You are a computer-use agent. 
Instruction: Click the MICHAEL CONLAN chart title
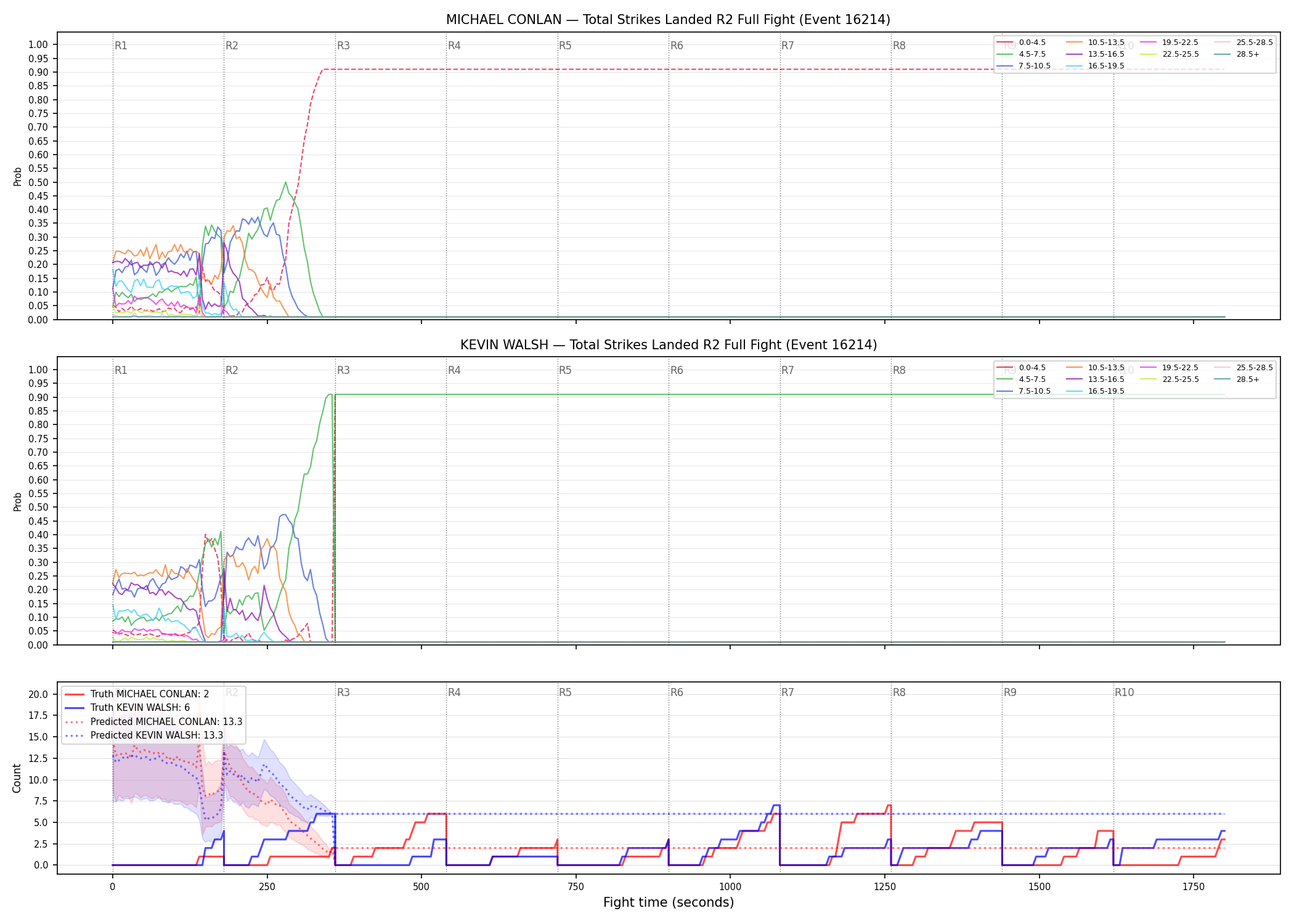668,20
